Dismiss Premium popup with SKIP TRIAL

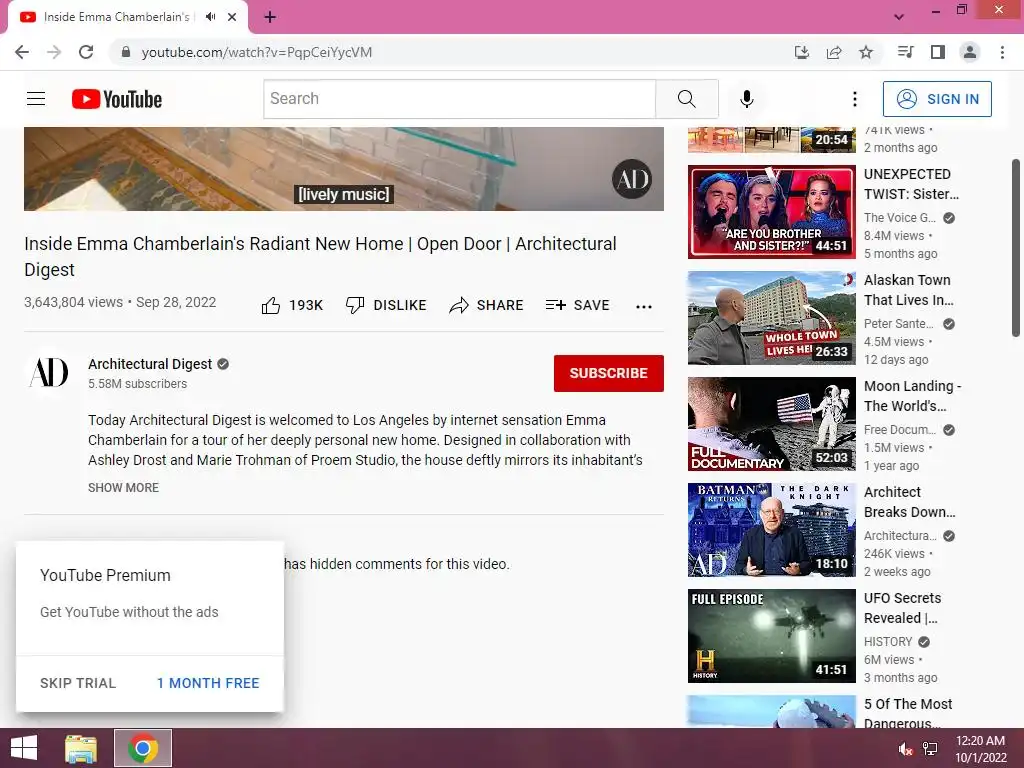[x=78, y=683]
